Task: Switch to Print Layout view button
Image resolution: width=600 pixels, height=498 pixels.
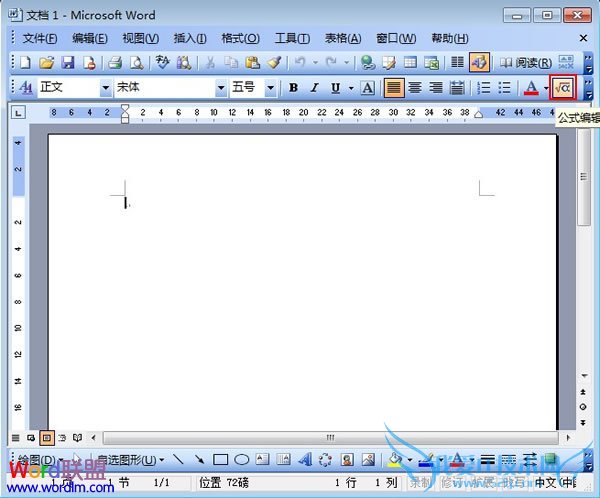Action: click(47, 438)
